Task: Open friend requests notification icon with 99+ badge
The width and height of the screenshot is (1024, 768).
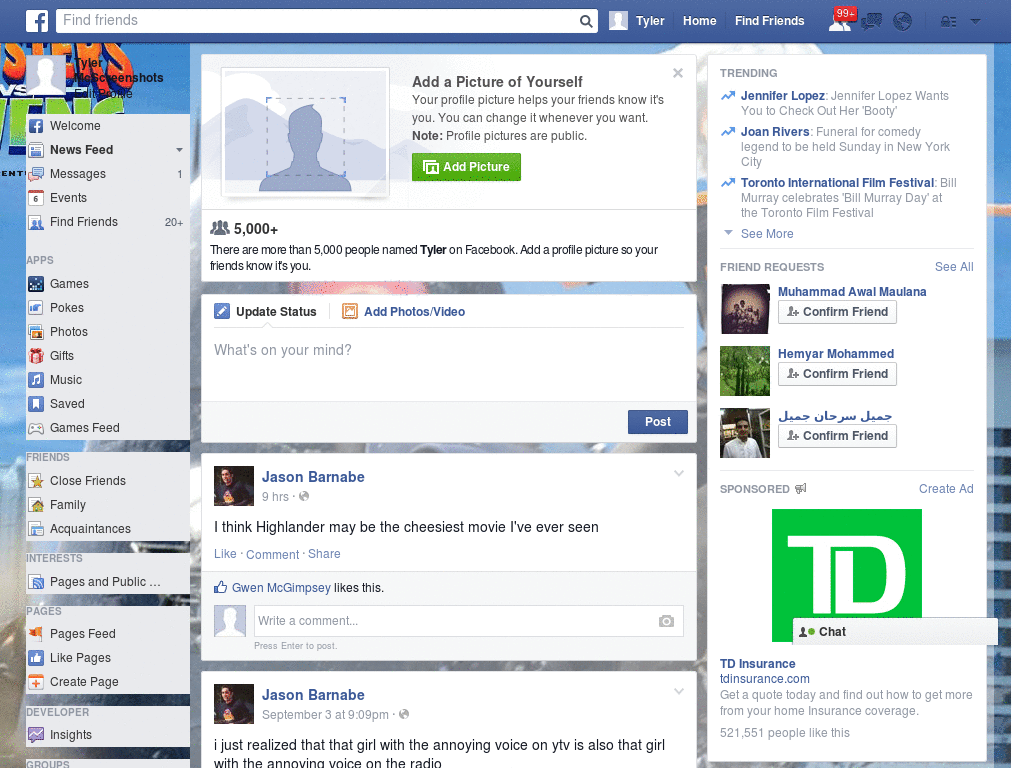Action: tap(841, 20)
